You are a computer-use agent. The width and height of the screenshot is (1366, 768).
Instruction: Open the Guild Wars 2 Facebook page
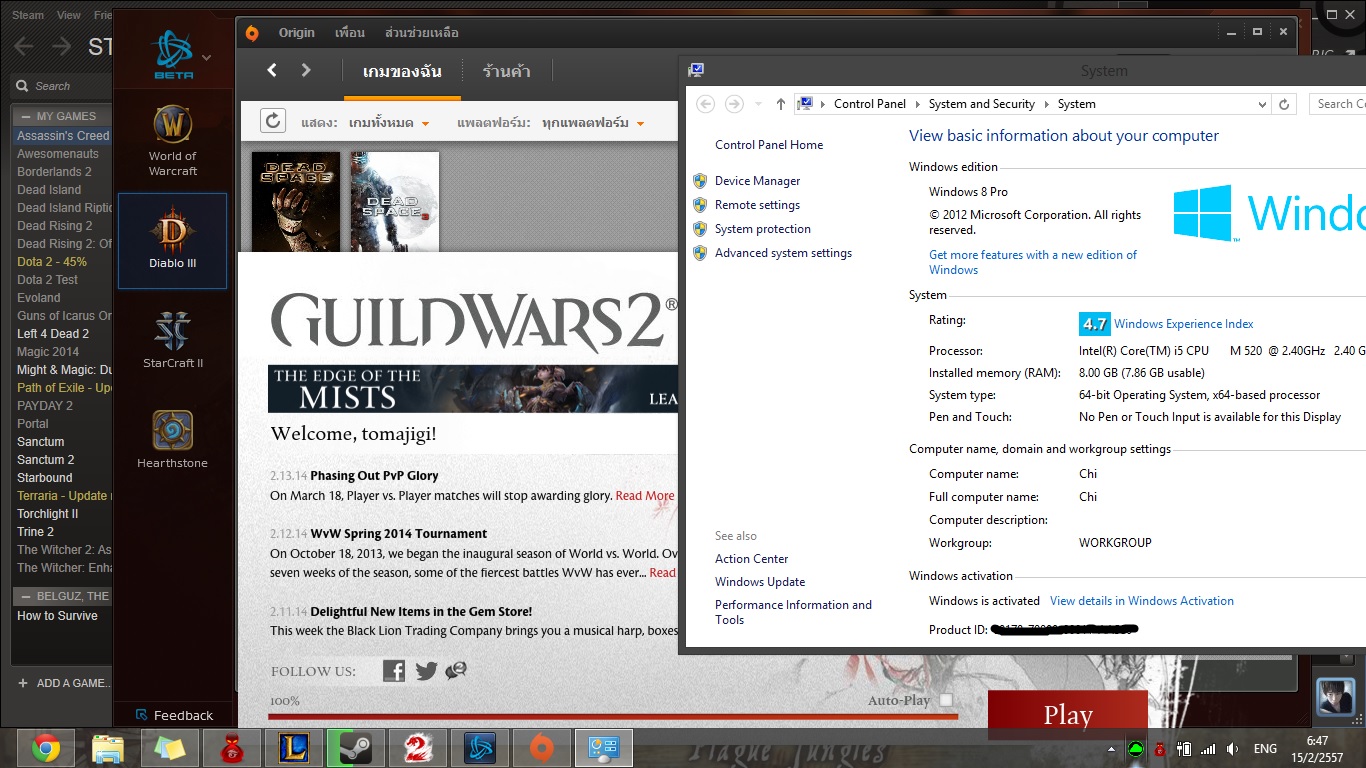click(394, 670)
